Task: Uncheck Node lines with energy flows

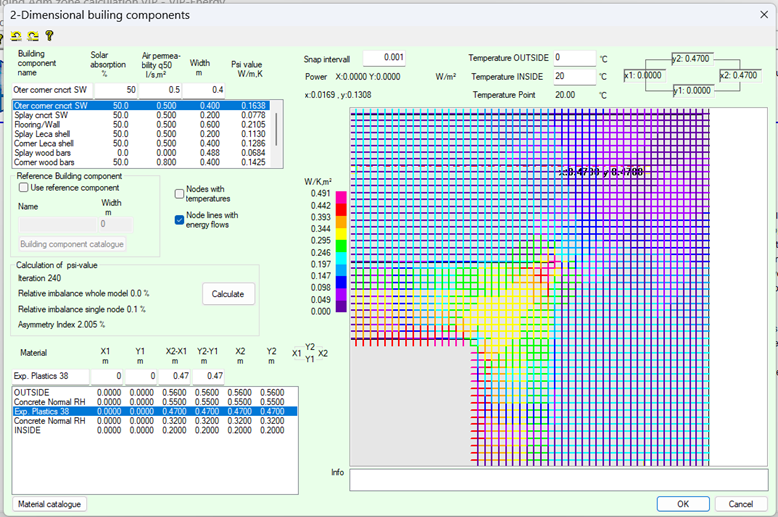Action: 180,220
